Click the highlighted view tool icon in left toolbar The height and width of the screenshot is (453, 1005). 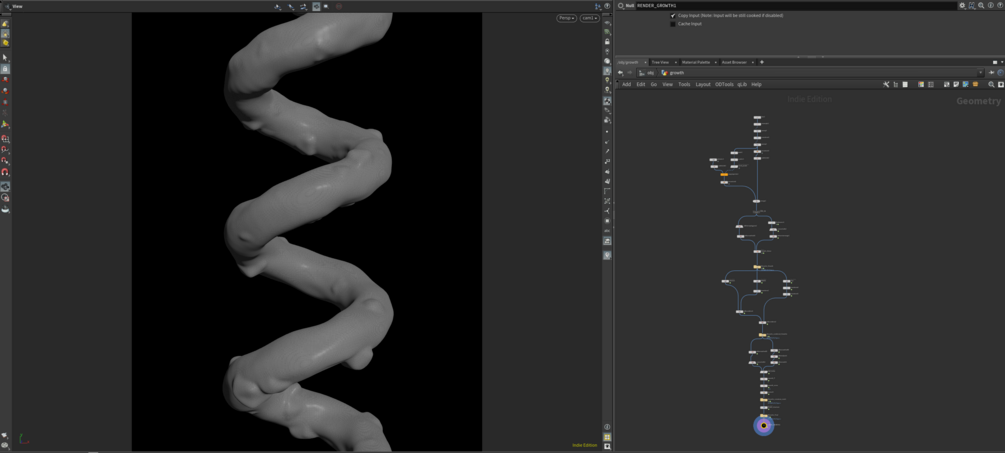[x=5, y=186]
